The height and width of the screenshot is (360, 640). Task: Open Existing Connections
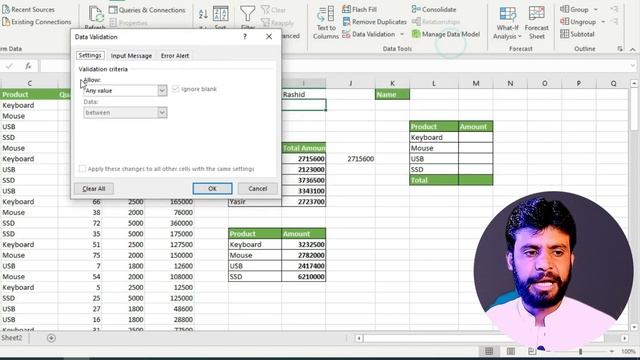click(x=36, y=22)
